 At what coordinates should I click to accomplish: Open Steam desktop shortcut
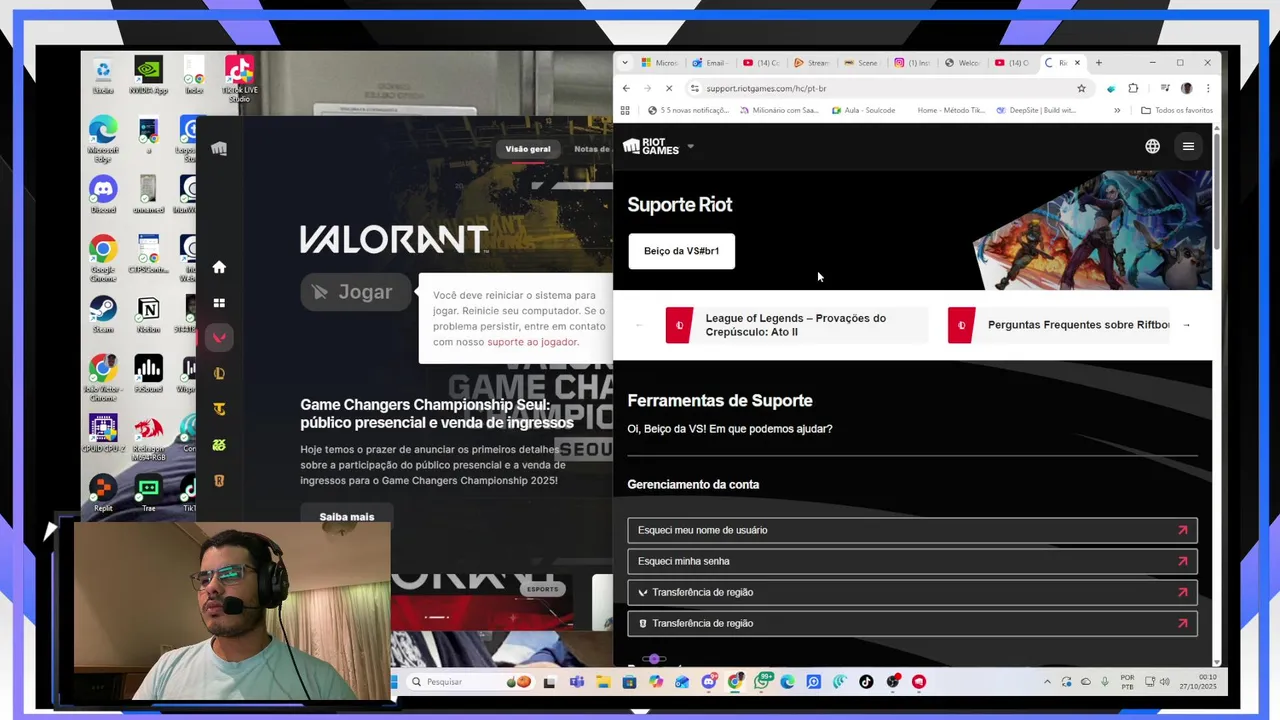pos(103,314)
